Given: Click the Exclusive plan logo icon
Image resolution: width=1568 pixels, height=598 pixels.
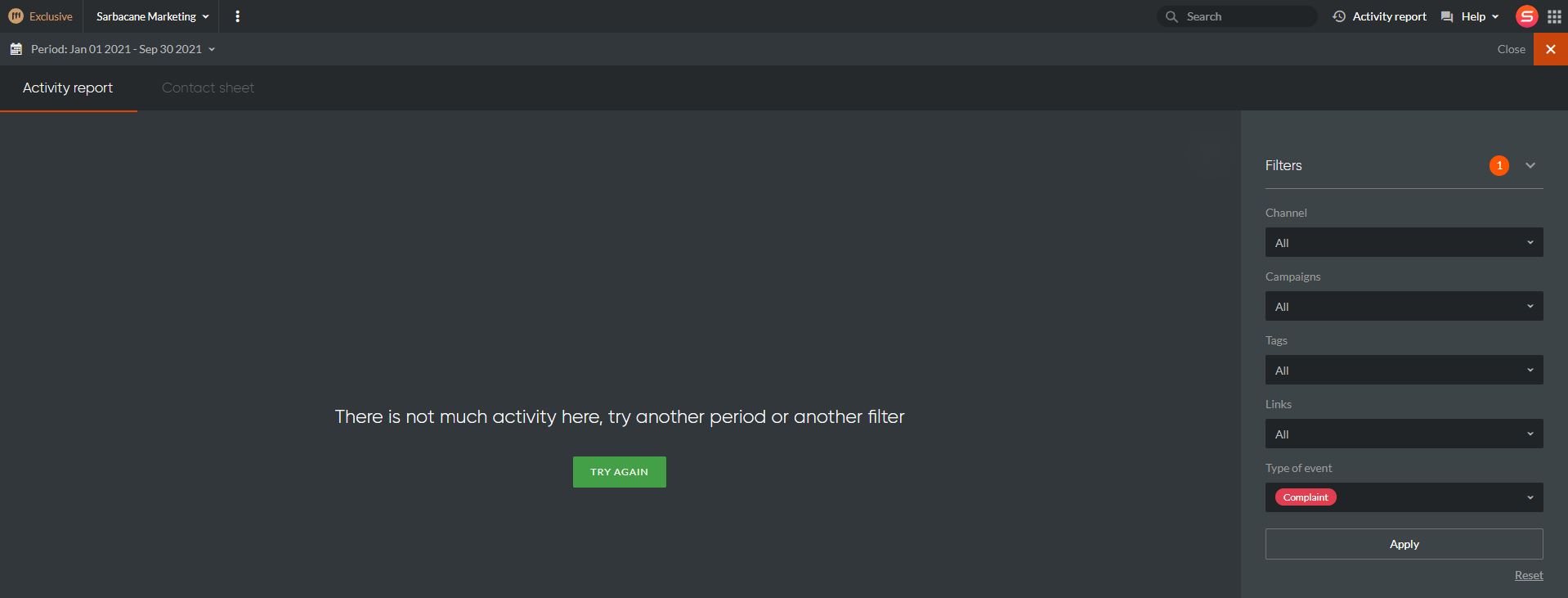Looking at the screenshot, I should 16,16.
